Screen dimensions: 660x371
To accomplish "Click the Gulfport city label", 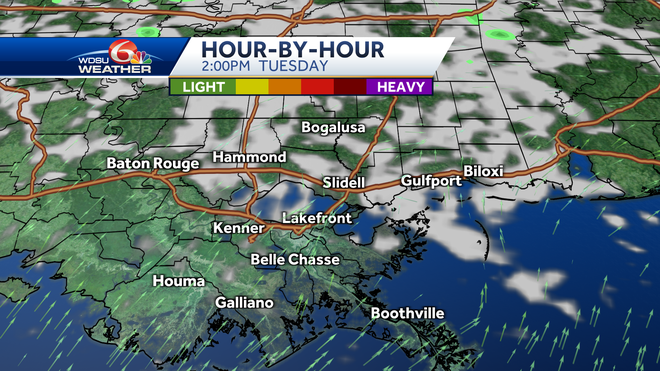I will (x=431, y=181).
